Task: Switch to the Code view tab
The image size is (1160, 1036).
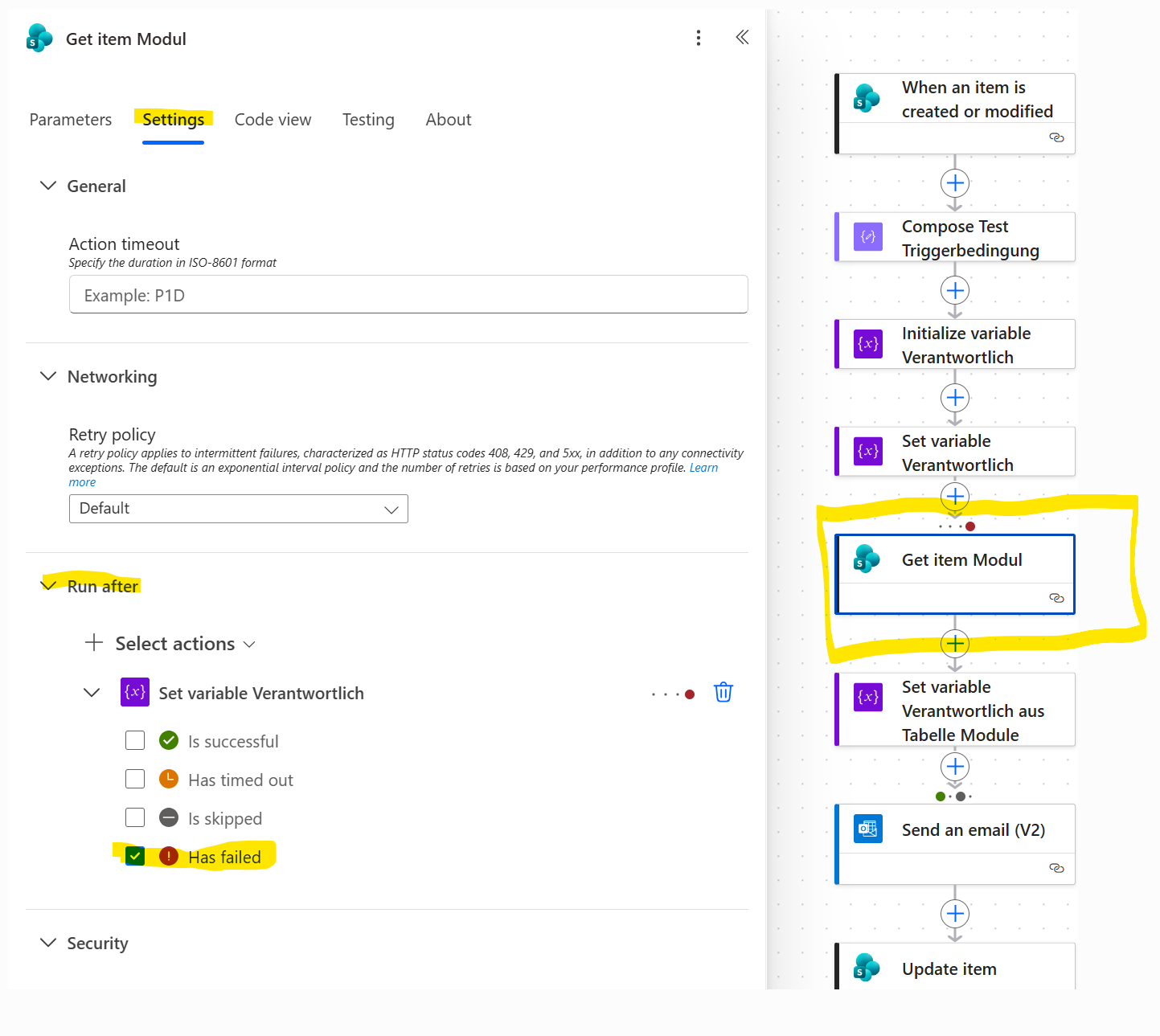Action: (273, 120)
